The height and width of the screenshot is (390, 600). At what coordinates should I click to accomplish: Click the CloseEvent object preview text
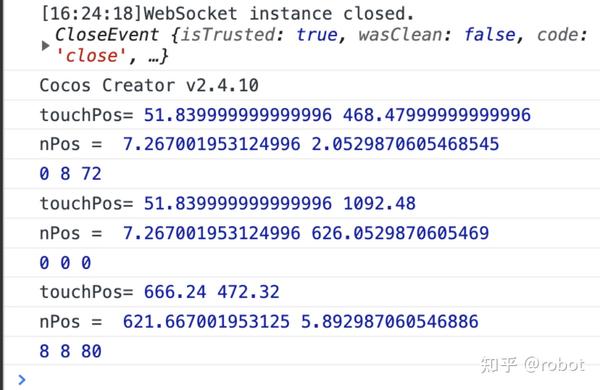click(x=321, y=45)
